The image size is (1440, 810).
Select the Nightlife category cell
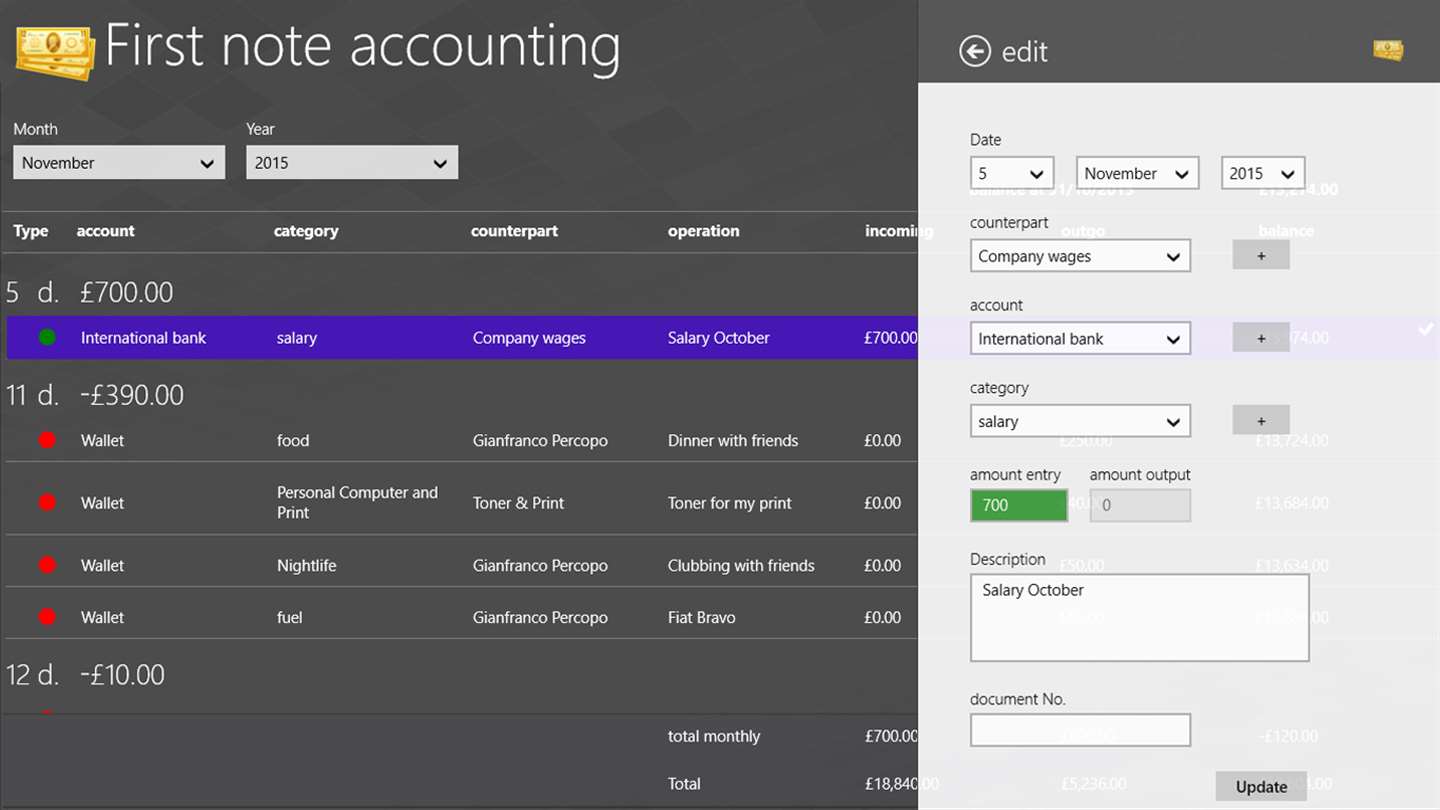pos(306,565)
